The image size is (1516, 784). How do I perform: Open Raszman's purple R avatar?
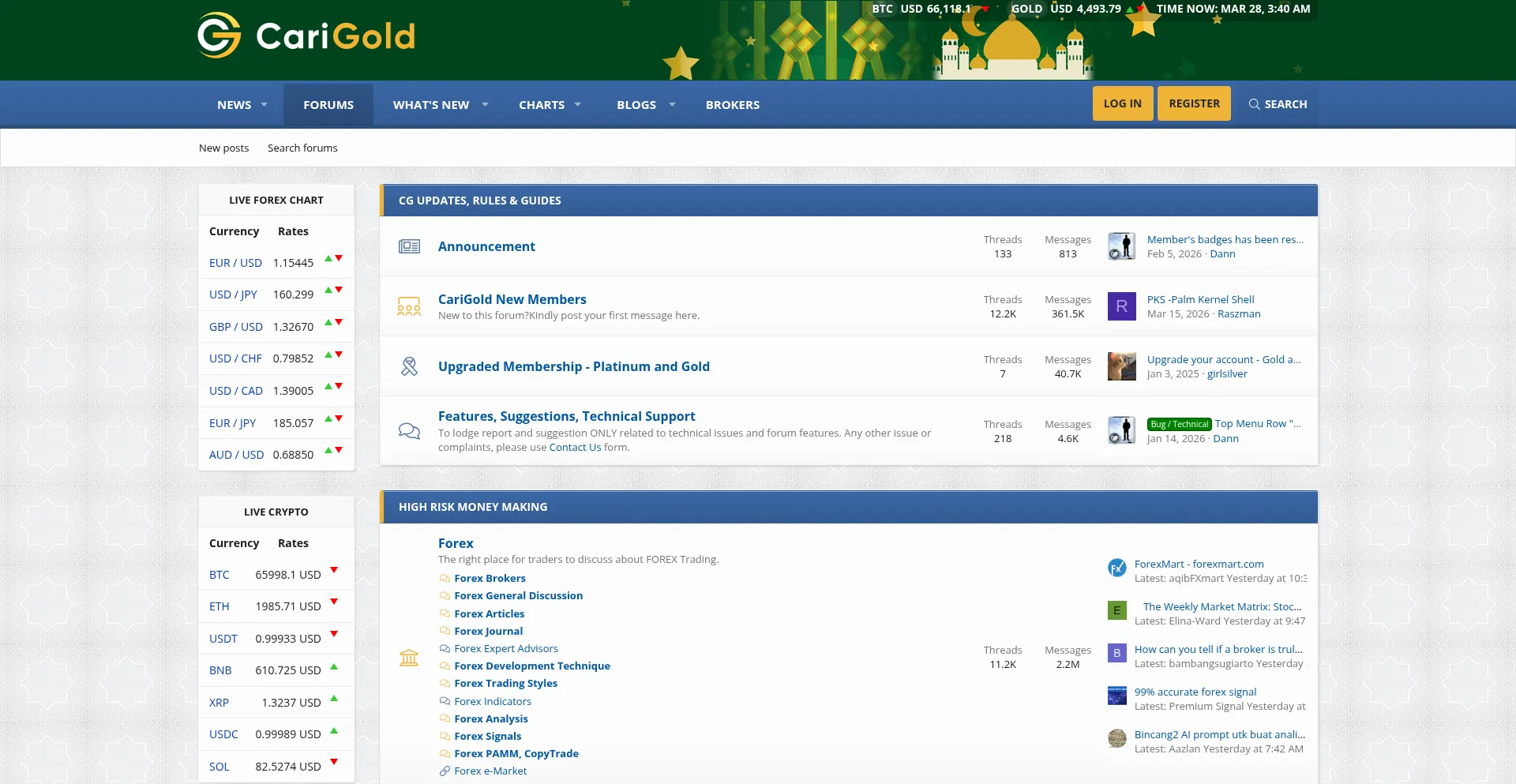(1122, 306)
